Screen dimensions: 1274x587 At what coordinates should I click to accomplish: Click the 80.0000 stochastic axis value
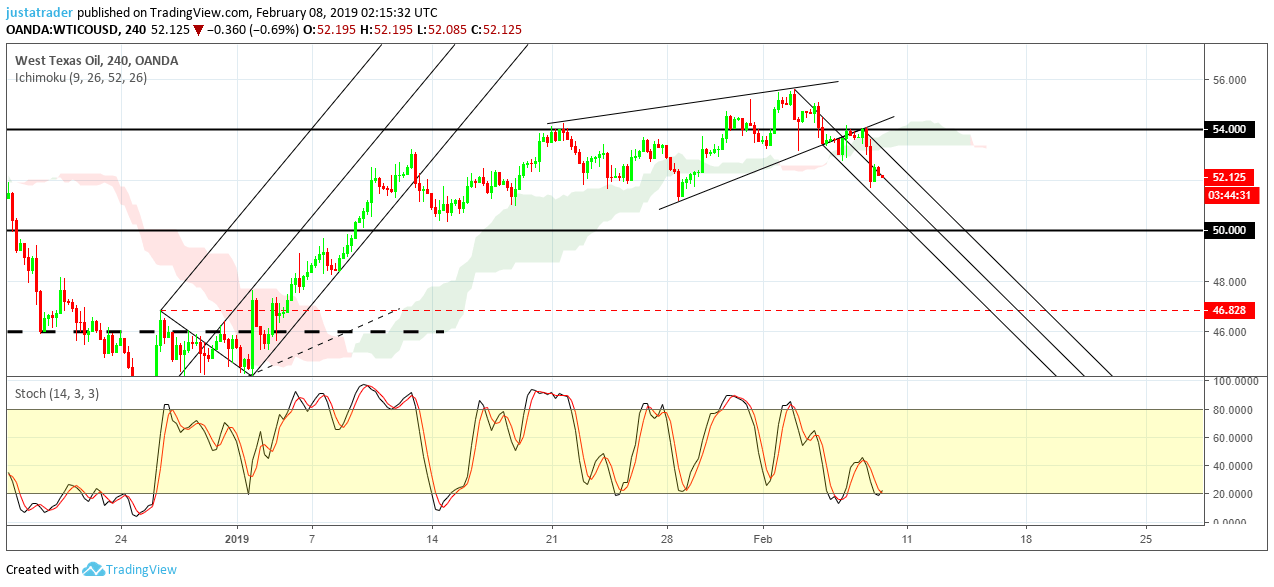1232,409
